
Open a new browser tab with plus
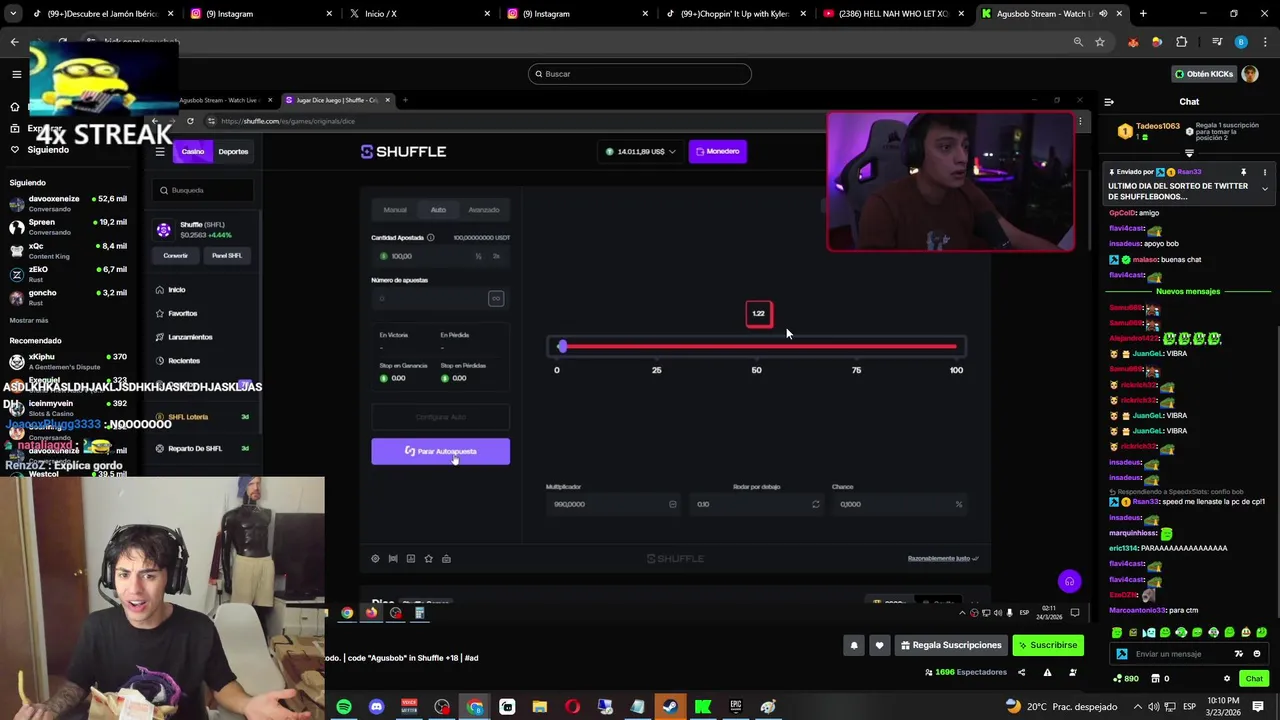pyautogui.click(x=1143, y=14)
